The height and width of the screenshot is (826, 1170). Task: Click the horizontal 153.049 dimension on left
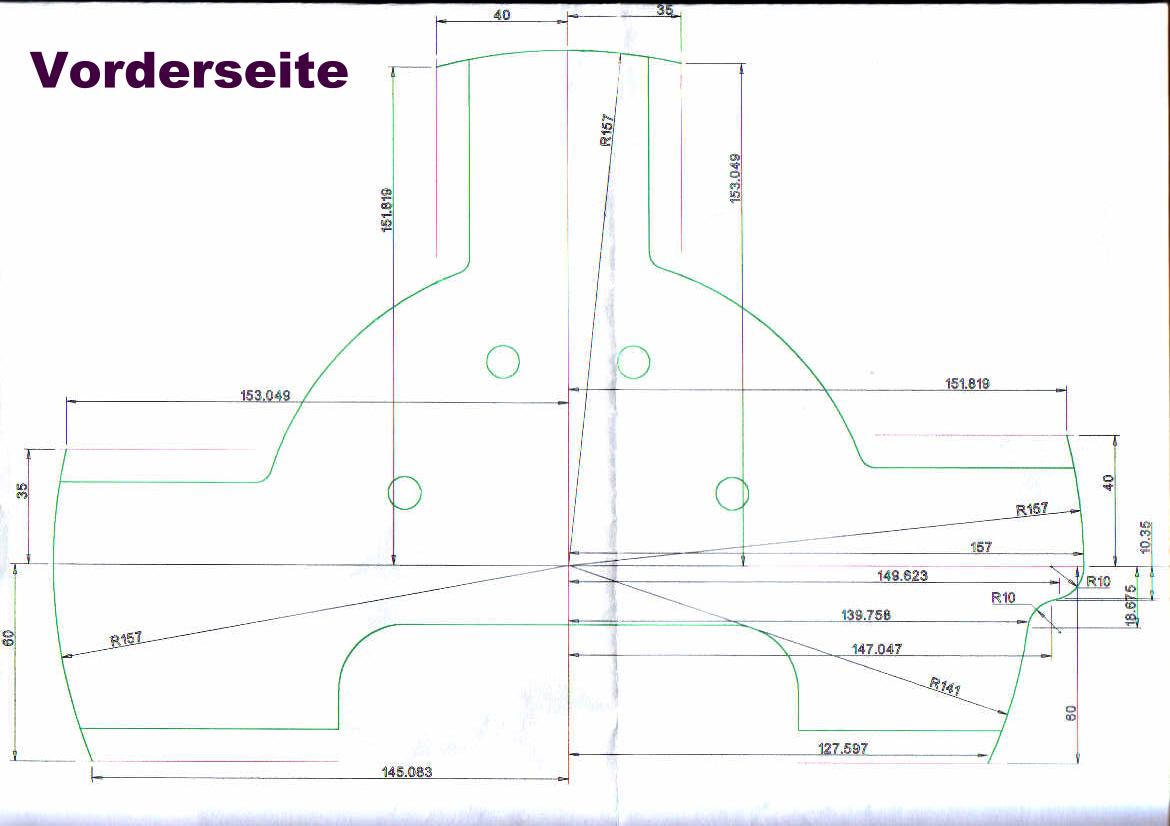click(x=263, y=395)
